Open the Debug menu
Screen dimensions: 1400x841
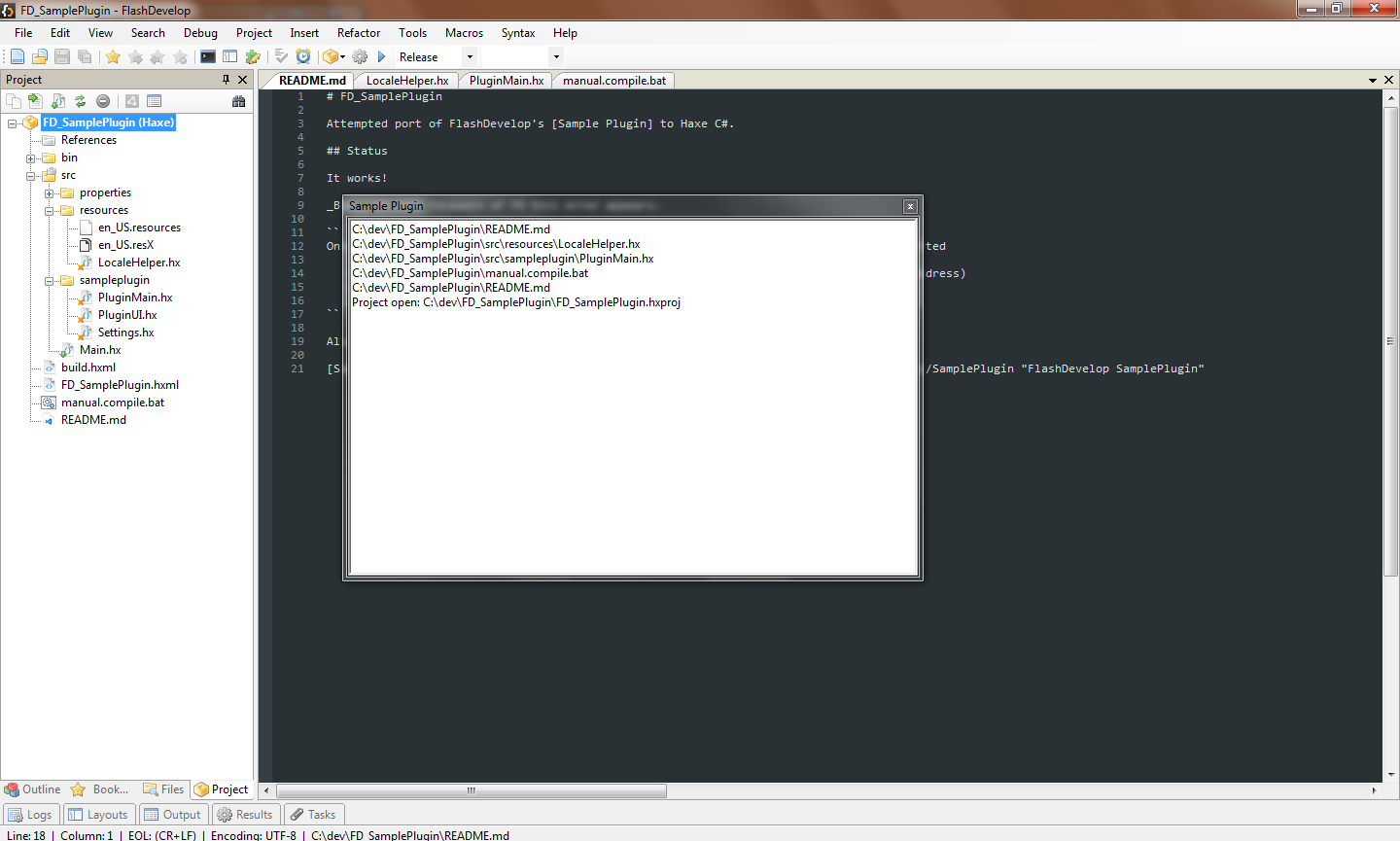pos(200,33)
